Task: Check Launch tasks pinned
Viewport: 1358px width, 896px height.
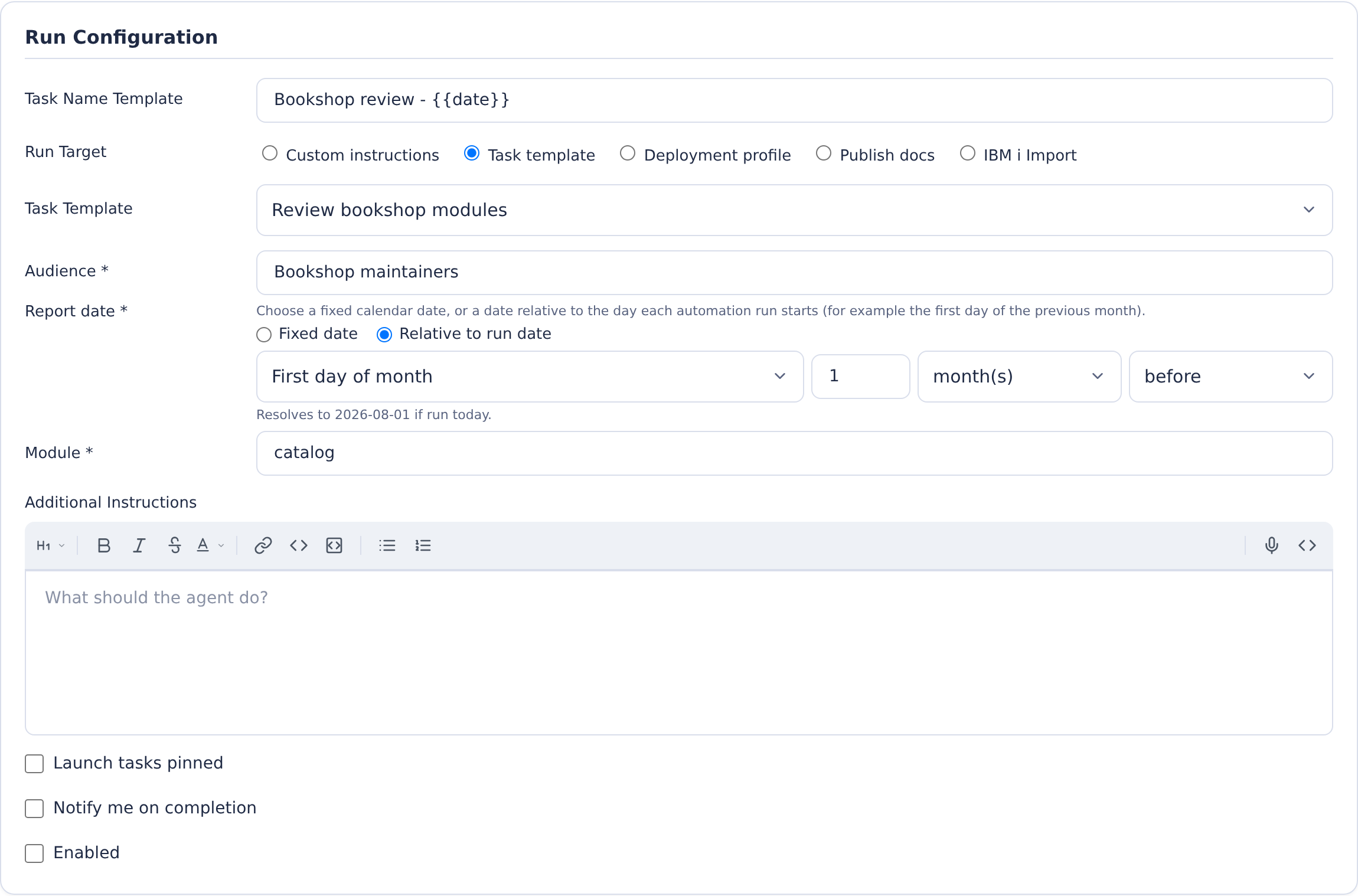Action: 34,764
